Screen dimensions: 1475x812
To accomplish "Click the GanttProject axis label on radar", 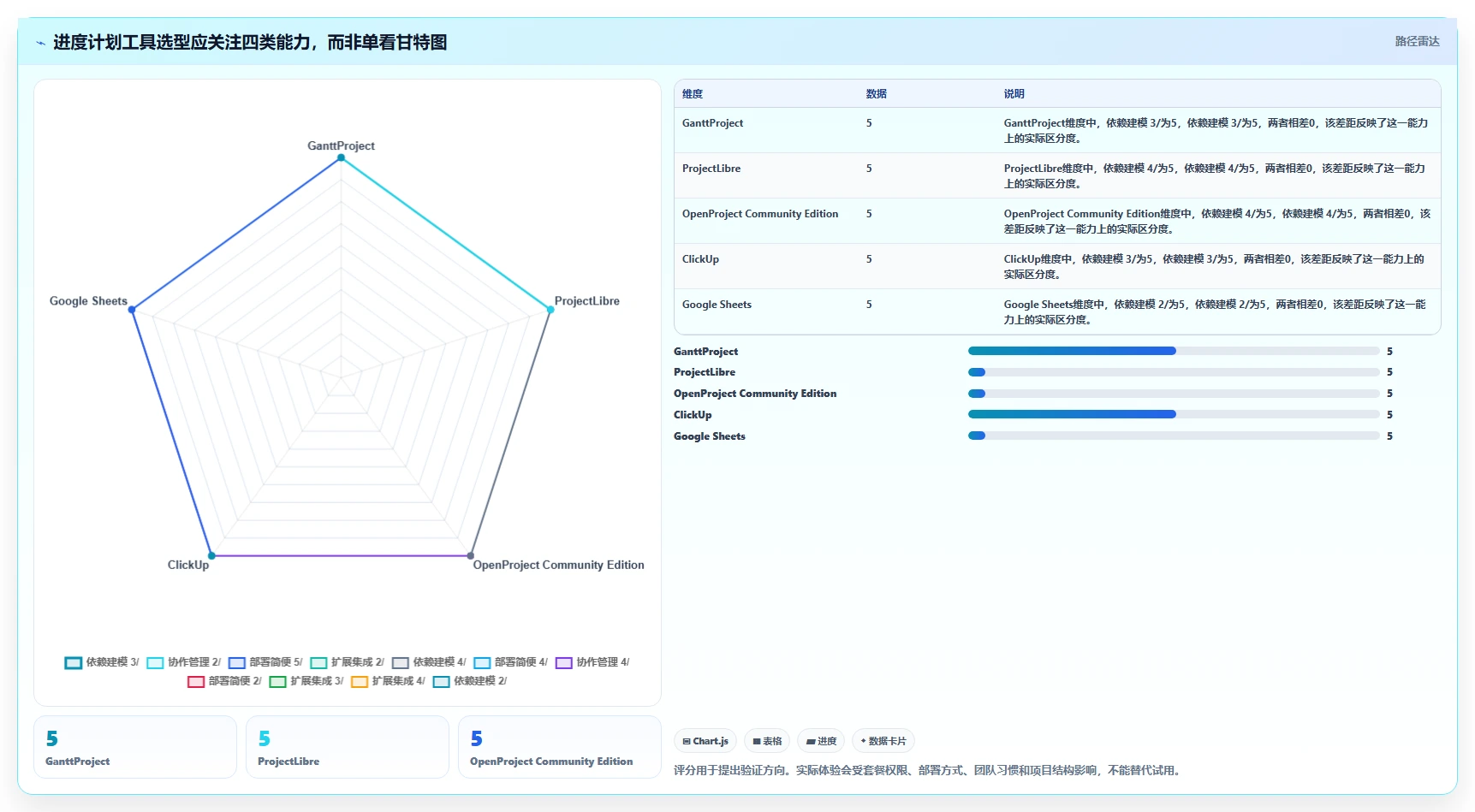I will [x=341, y=146].
